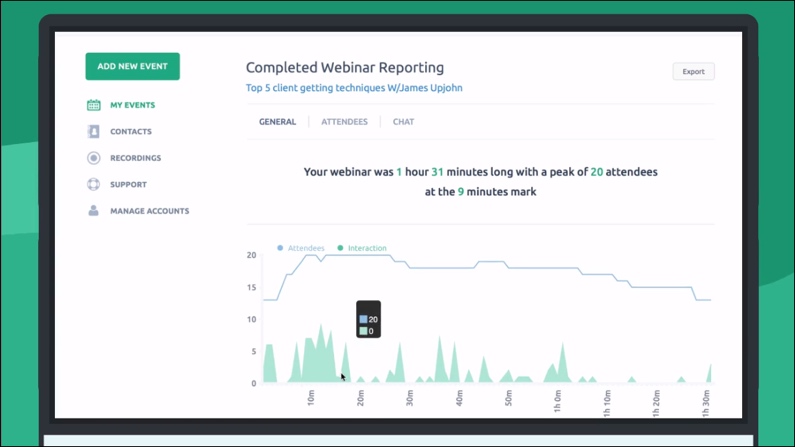
Task: Open the Support menu label
Action: [128, 184]
